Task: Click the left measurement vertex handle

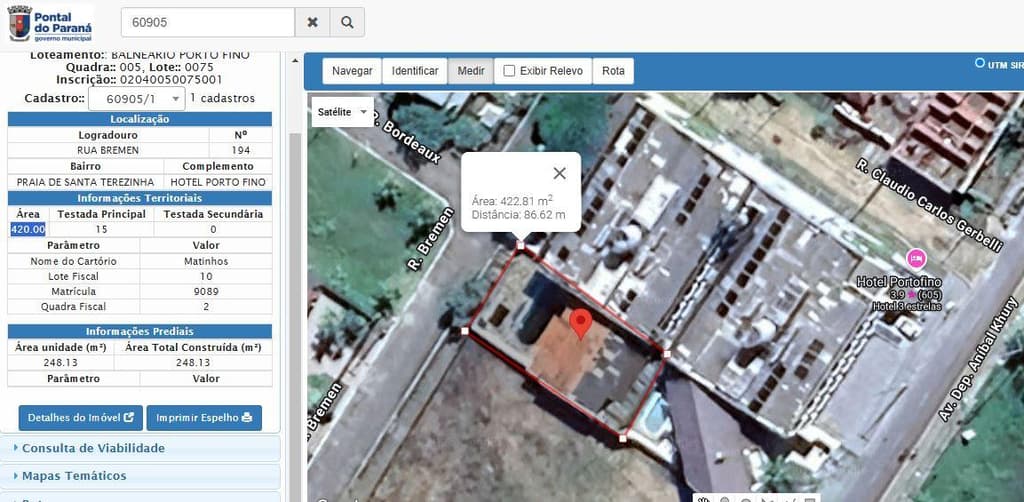Action: coord(465,332)
